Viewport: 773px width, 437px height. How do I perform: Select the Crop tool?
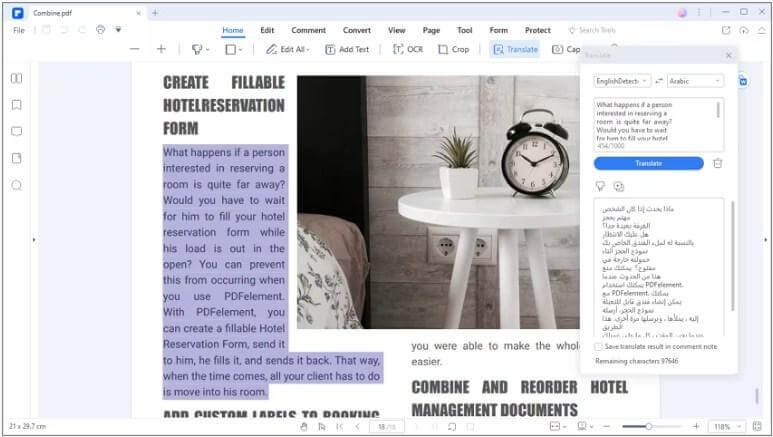coord(454,49)
